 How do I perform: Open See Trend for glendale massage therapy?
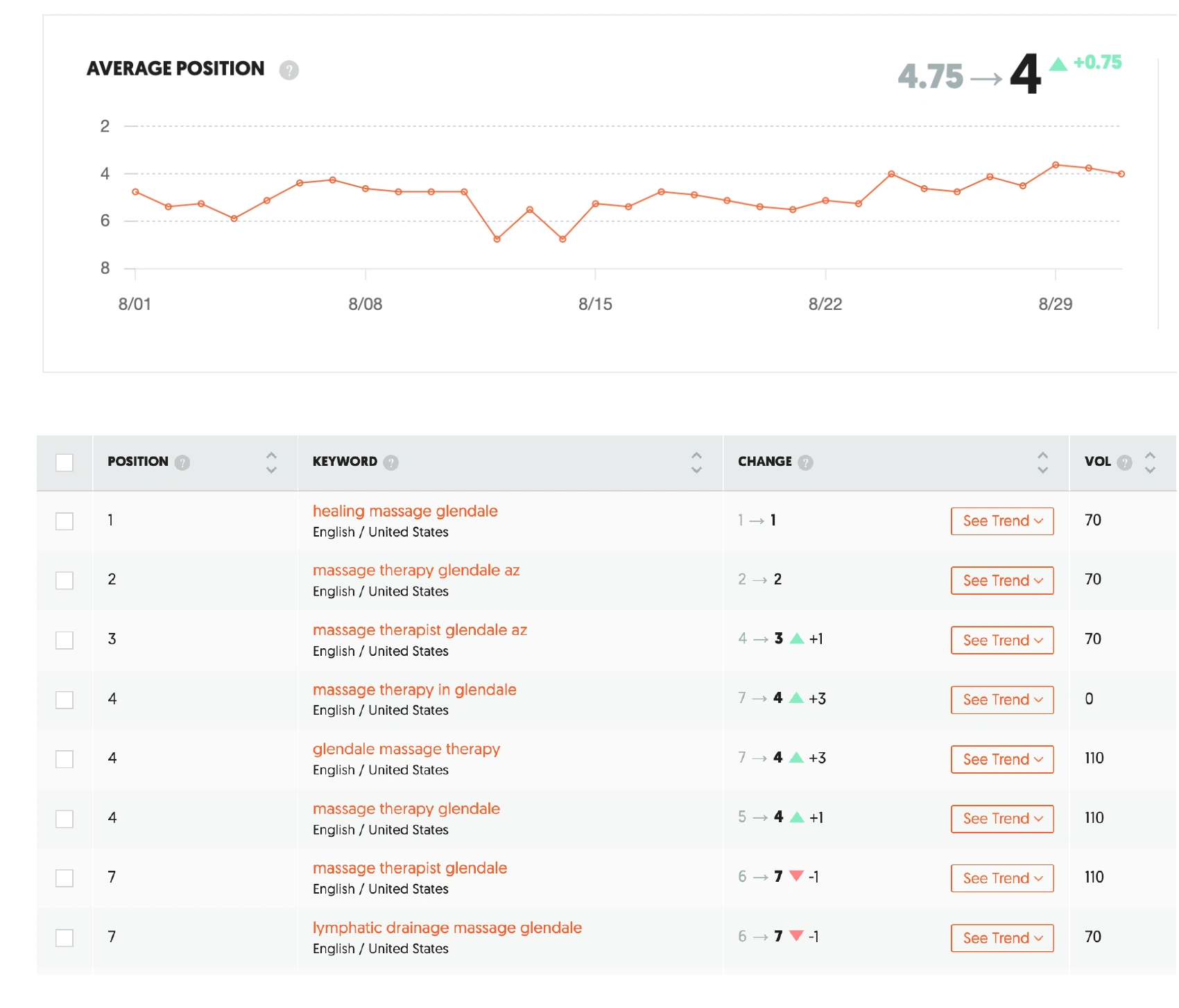(1002, 759)
